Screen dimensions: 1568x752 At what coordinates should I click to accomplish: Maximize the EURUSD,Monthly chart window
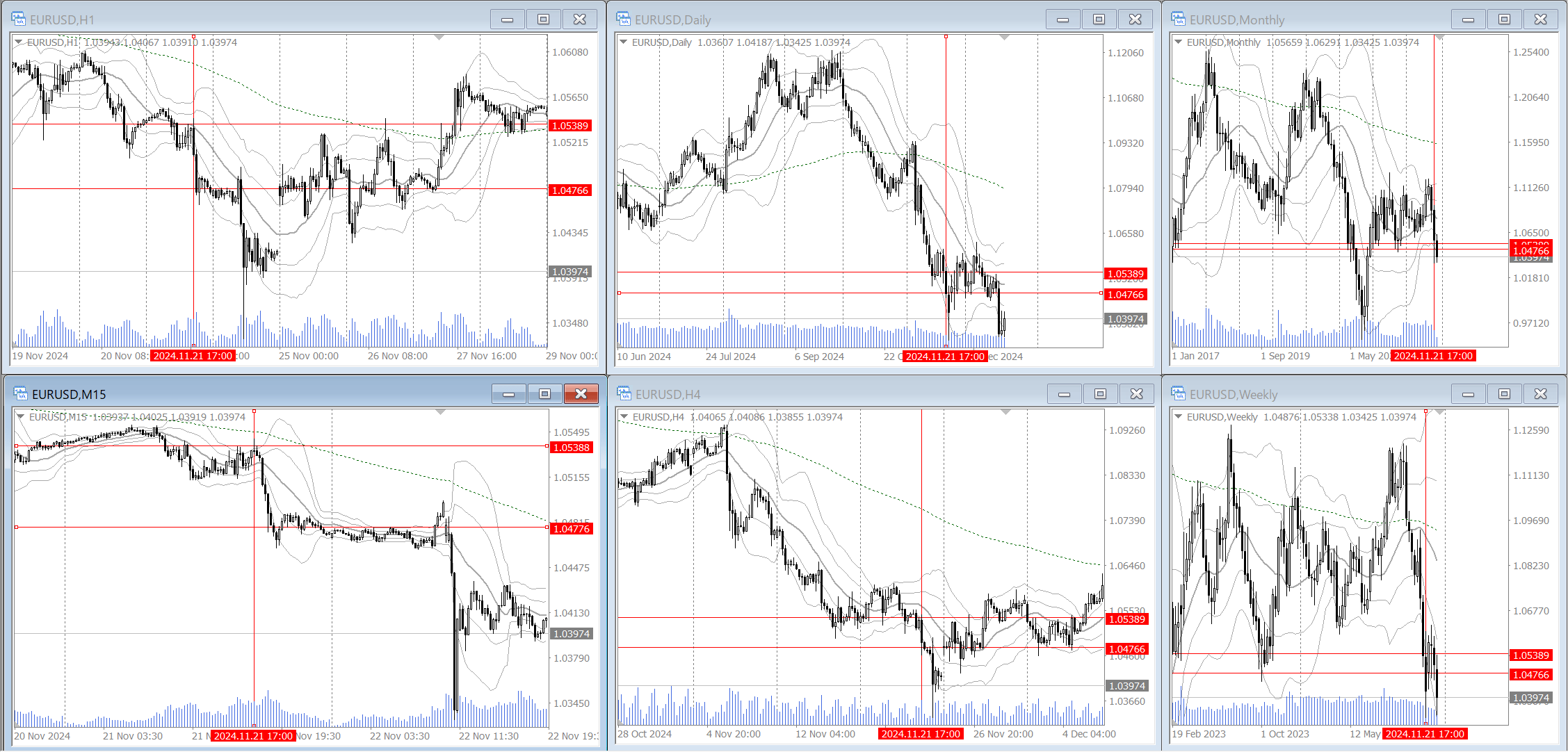point(1505,19)
